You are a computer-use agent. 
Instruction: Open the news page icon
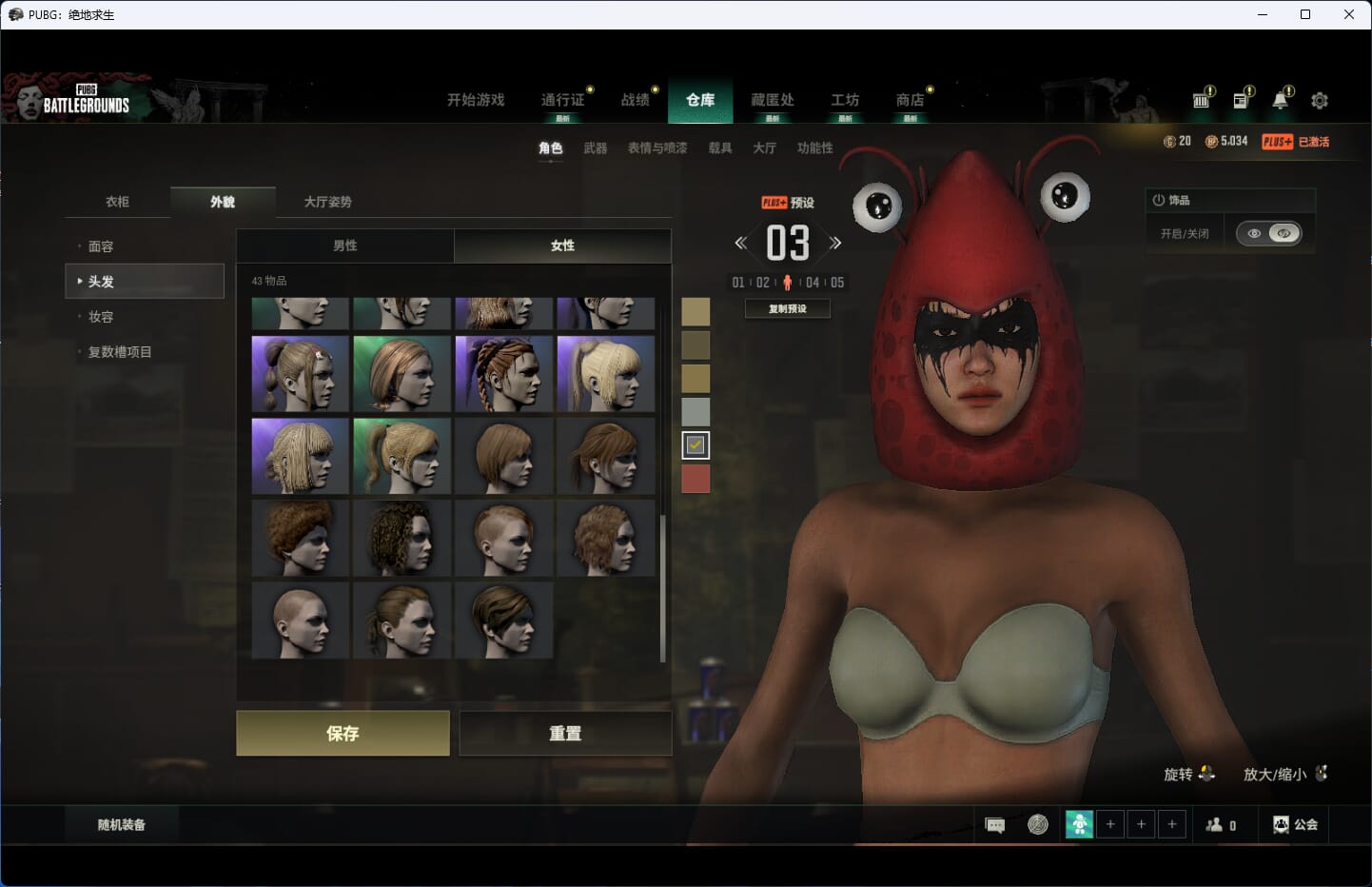pos(1241,100)
